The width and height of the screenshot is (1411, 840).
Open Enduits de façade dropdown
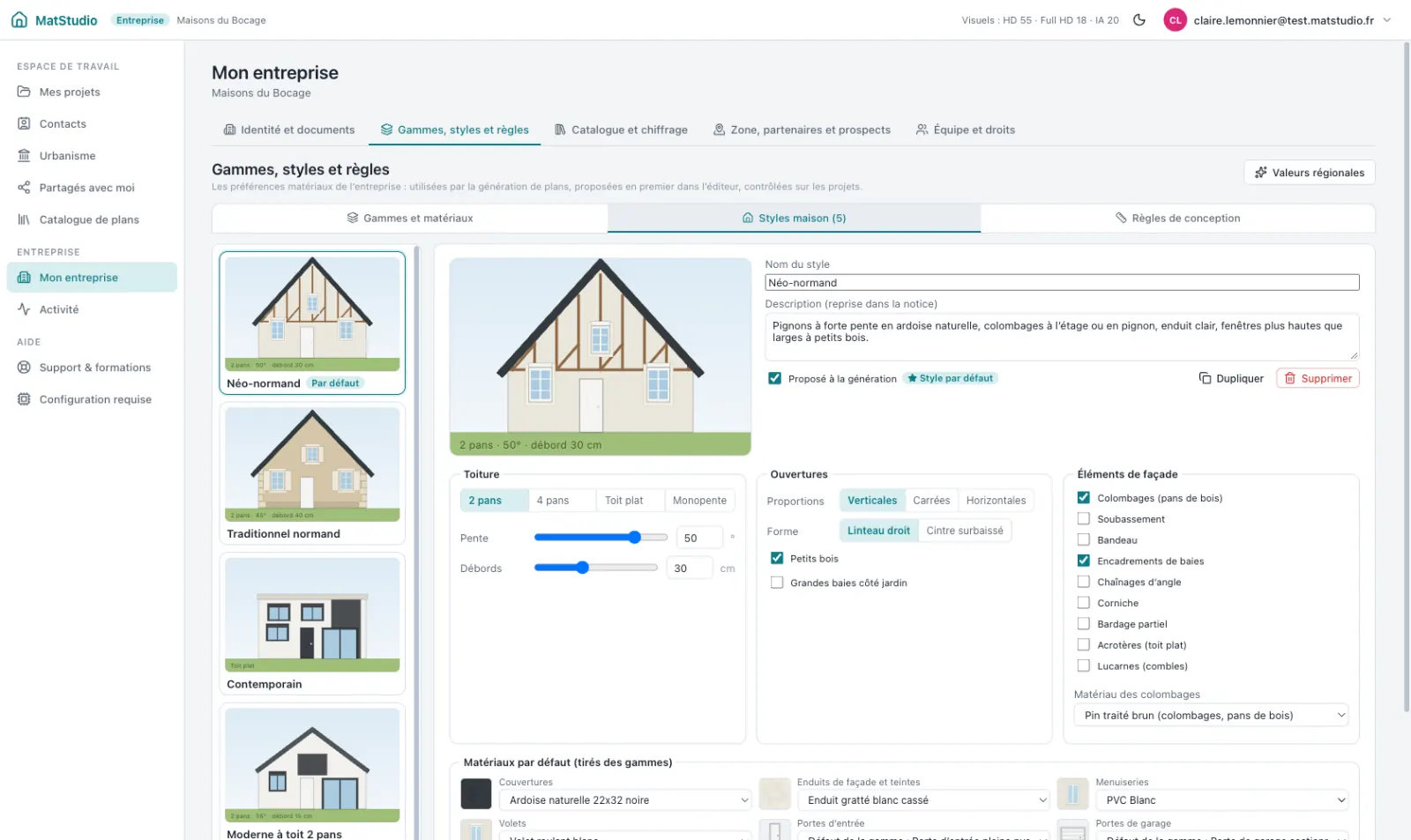[x=923, y=800]
